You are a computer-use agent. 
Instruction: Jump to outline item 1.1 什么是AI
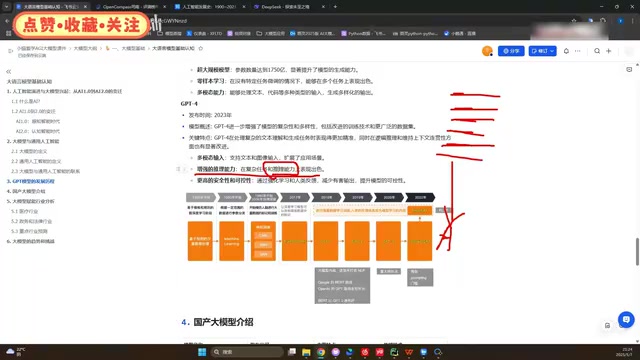point(25,101)
